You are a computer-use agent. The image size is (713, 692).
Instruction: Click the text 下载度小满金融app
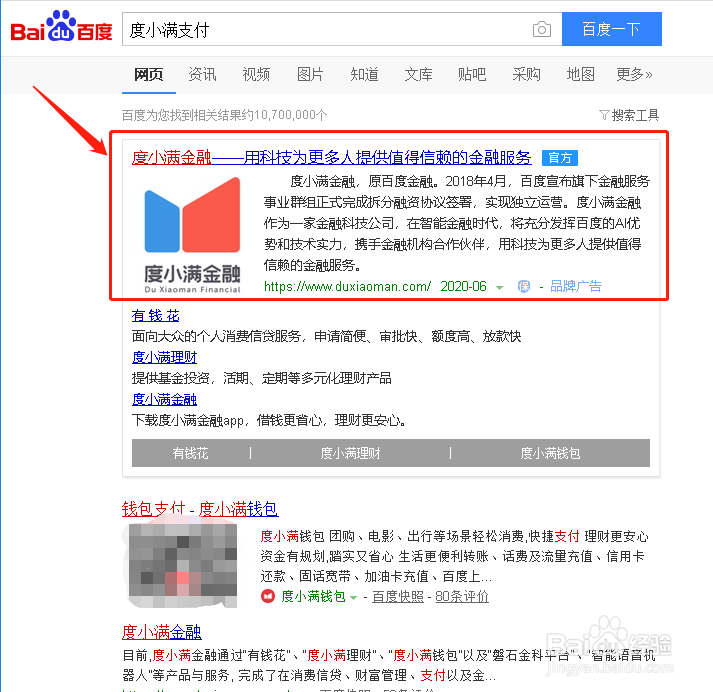(188, 420)
